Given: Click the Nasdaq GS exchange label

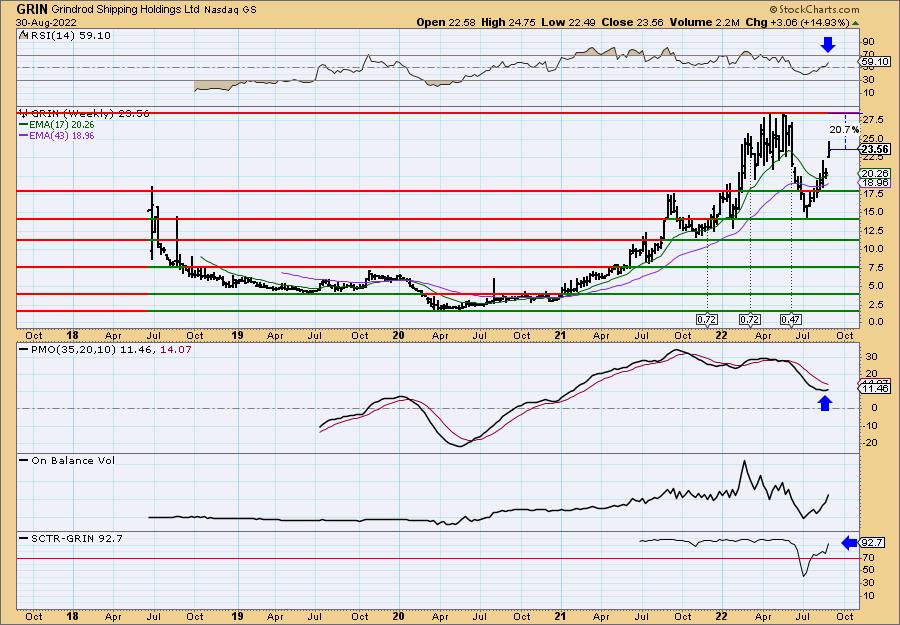Looking at the screenshot, I should [230, 10].
